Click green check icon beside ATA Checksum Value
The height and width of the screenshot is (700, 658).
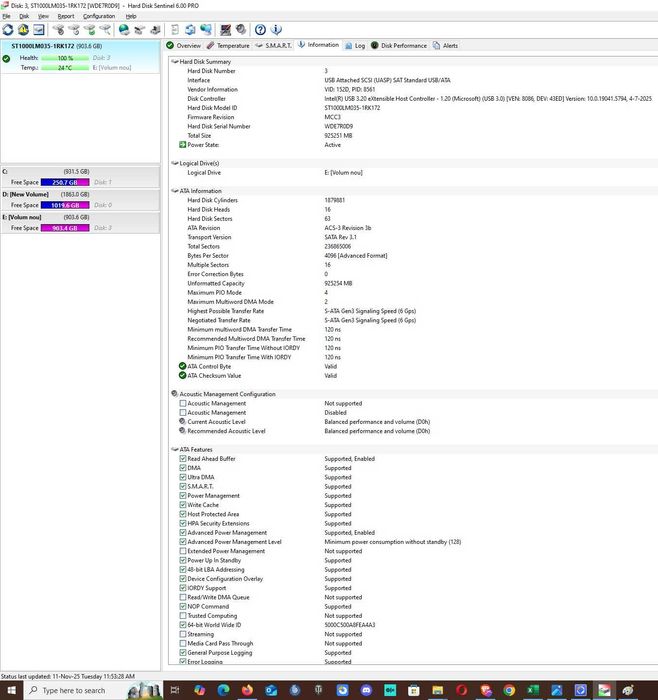coord(182,375)
